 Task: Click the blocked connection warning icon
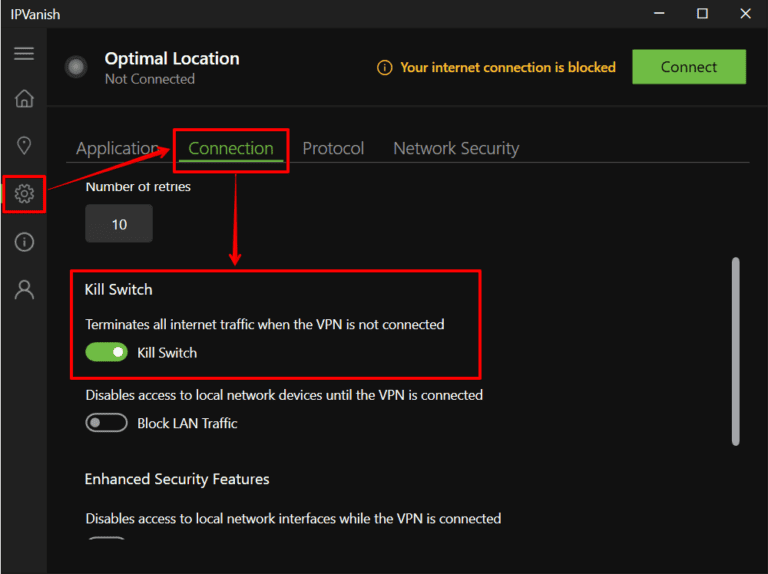coord(384,68)
